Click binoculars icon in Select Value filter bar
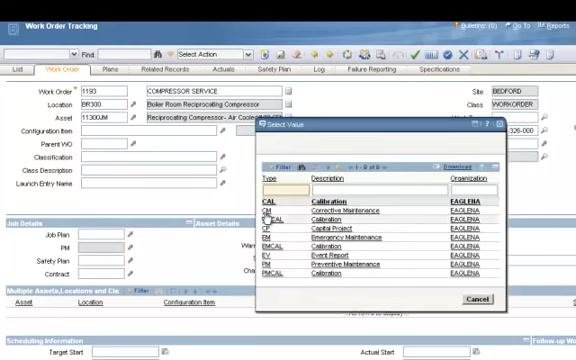576x360 pixels. (302, 167)
